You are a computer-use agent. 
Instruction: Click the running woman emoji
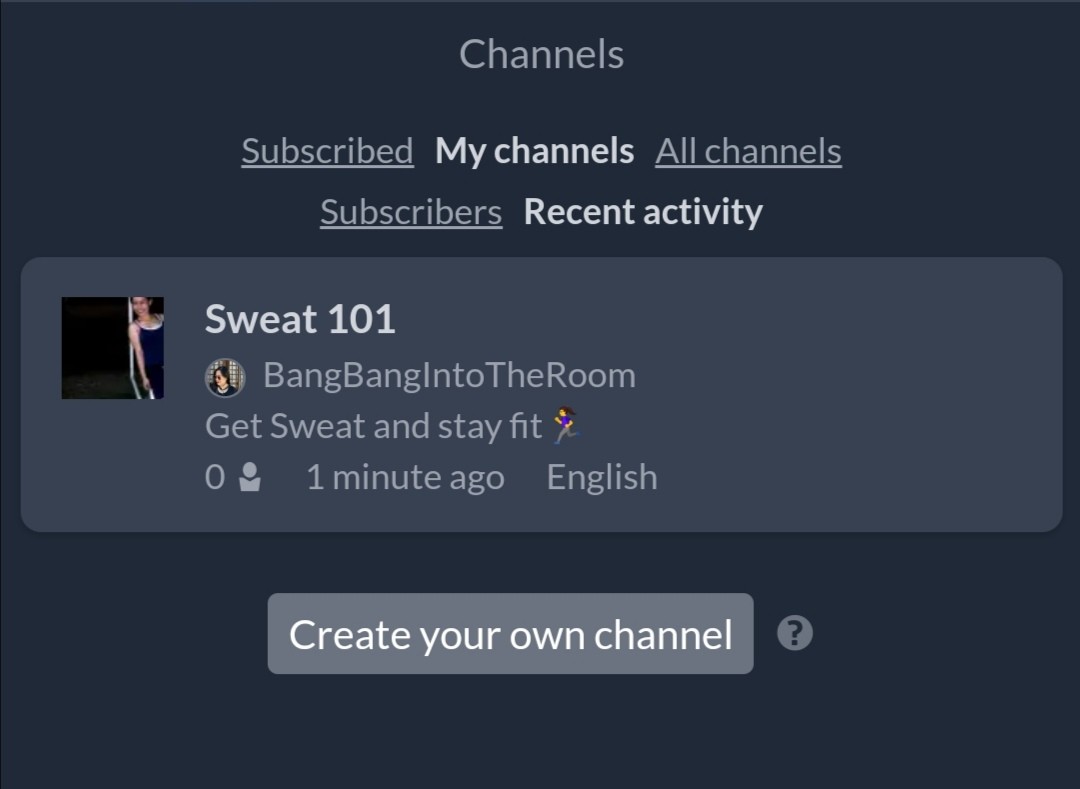click(566, 425)
